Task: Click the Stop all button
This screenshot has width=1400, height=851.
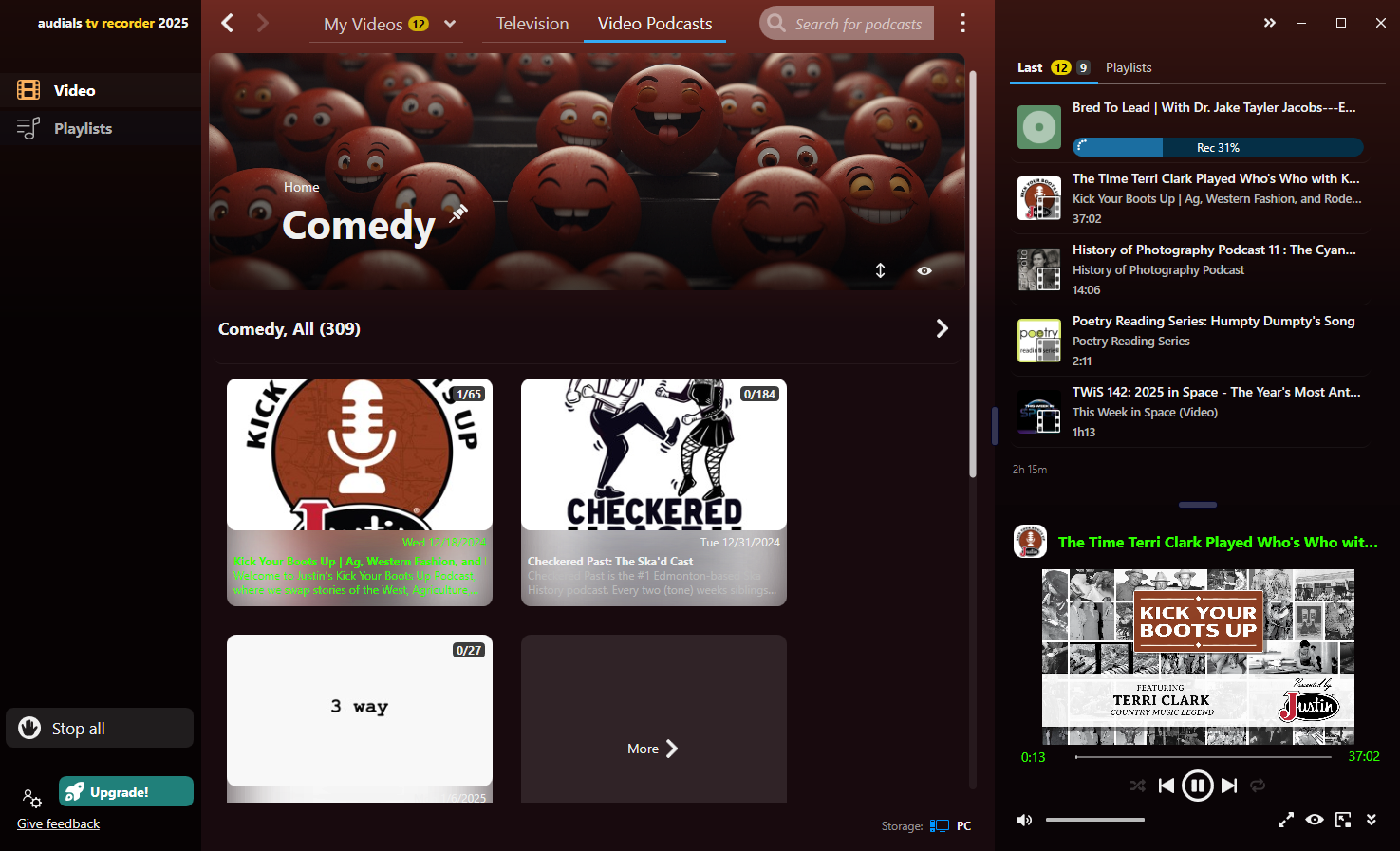Action: click(100, 728)
